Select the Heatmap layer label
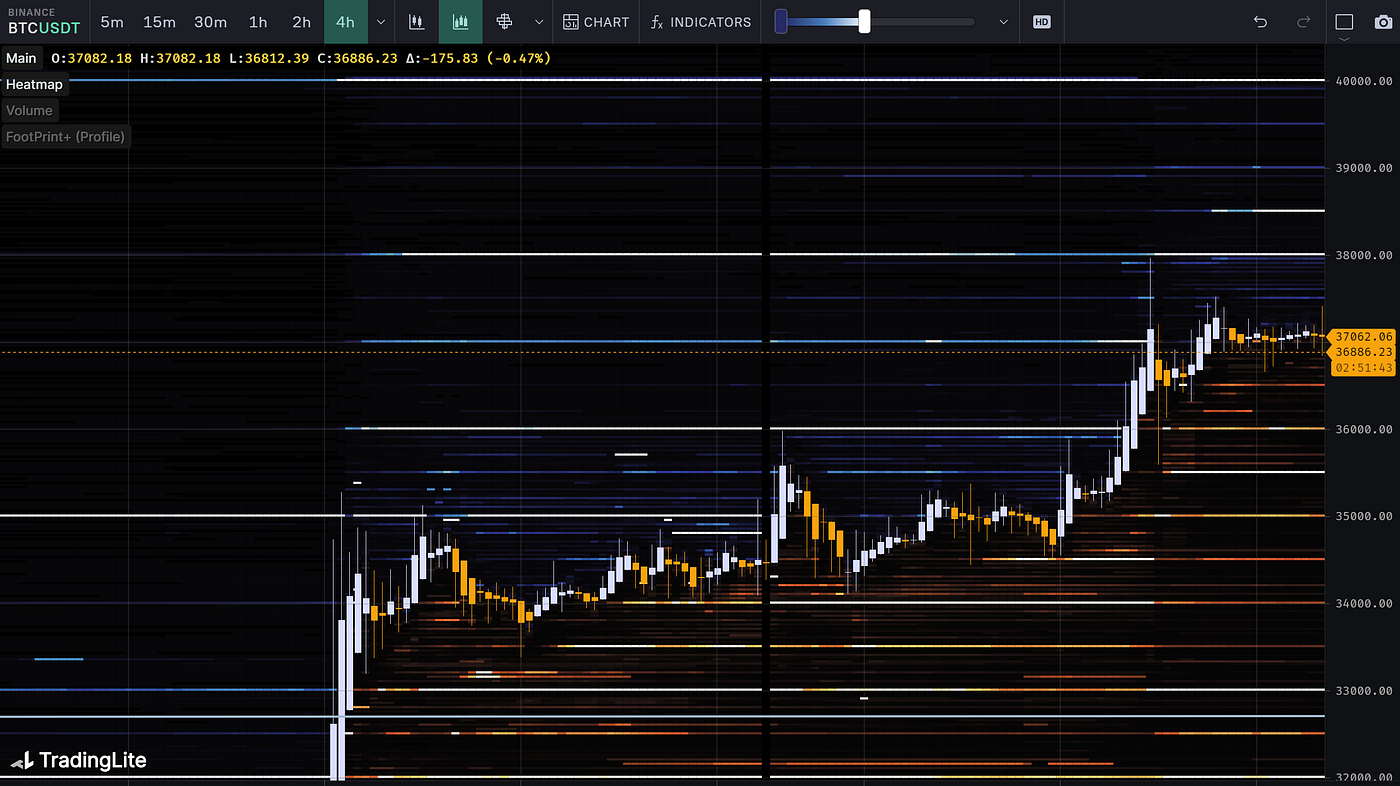Viewport: 1400px width, 786px height. (x=34, y=84)
